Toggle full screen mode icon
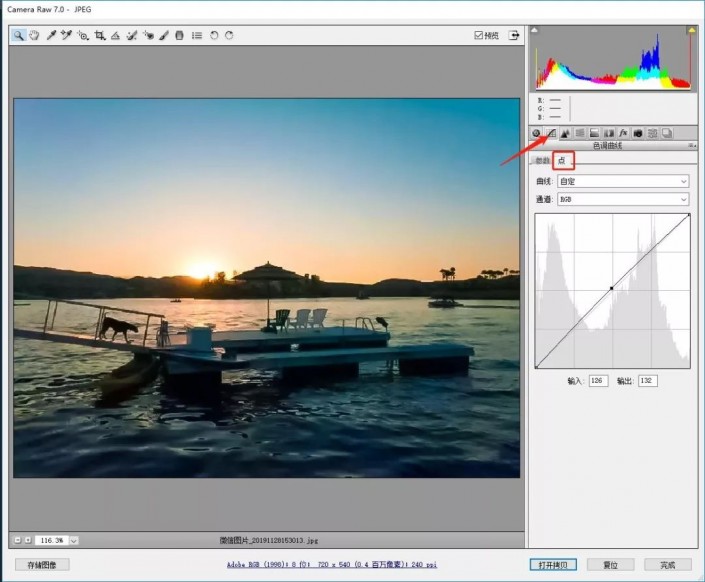The width and height of the screenshot is (705, 582). [514, 35]
